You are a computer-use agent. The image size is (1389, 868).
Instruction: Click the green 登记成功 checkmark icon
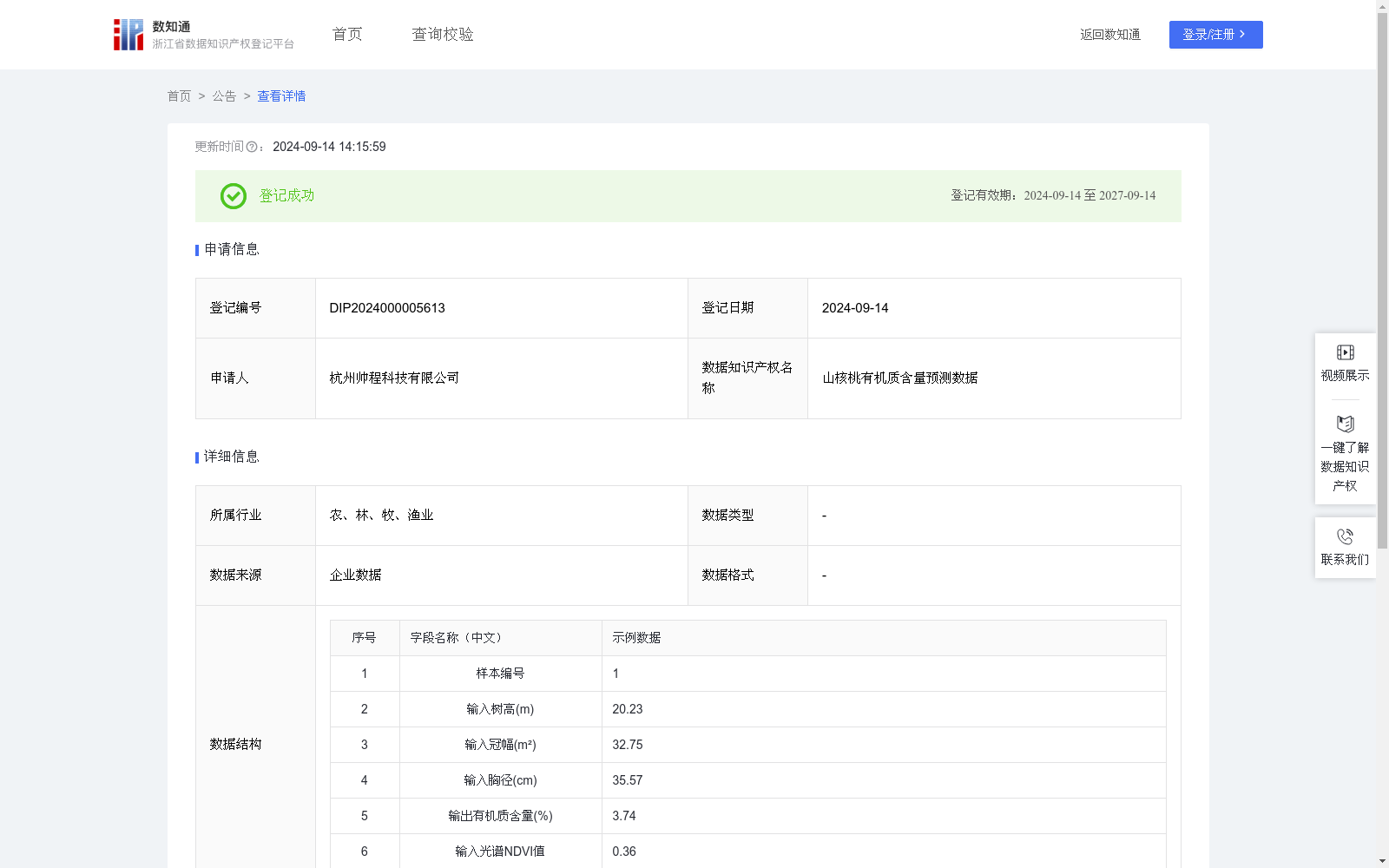[x=233, y=196]
